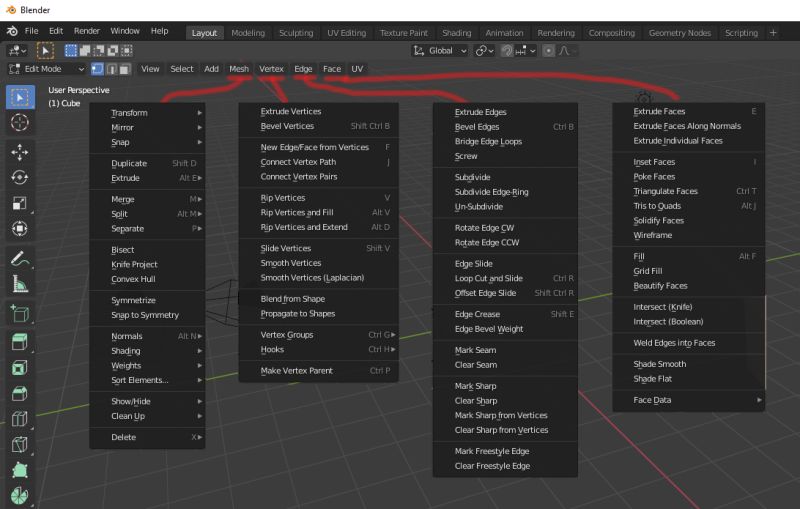This screenshot has width=800, height=509.
Task: Open the Edge menu
Action: point(303,69)
